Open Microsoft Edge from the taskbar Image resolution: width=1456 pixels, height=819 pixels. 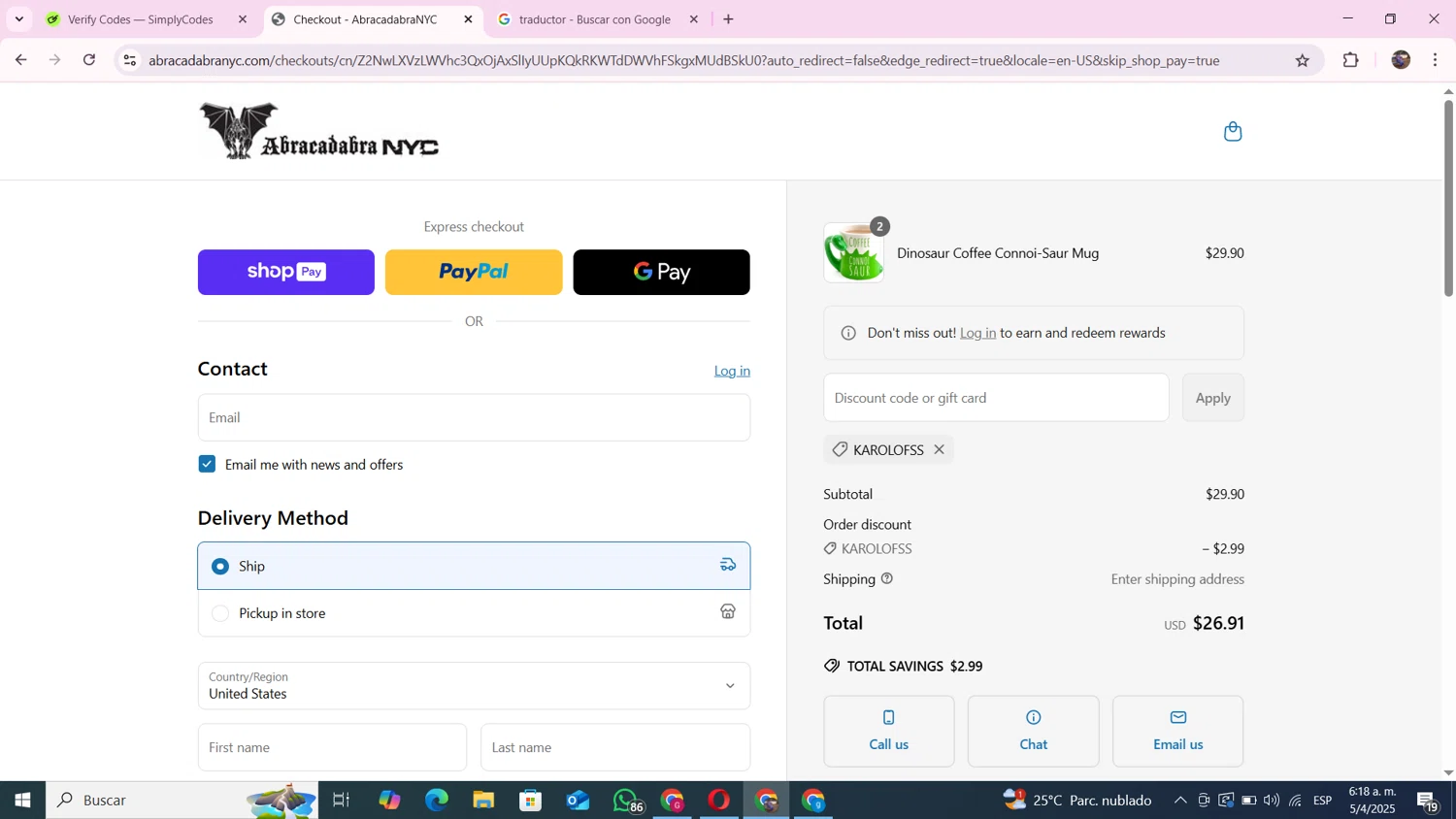click(x=437, y=801)
